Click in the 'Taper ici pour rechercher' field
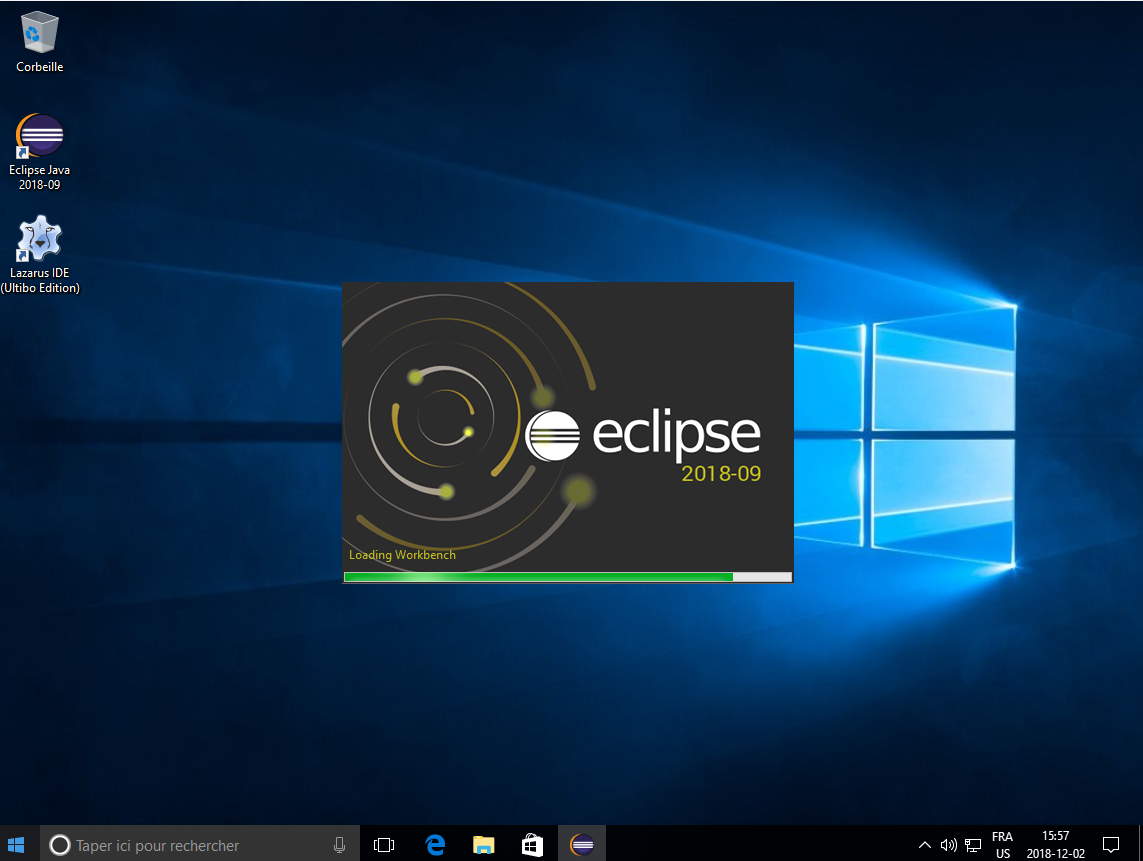This screenshot has height=861, width=1143. (200, 845)
